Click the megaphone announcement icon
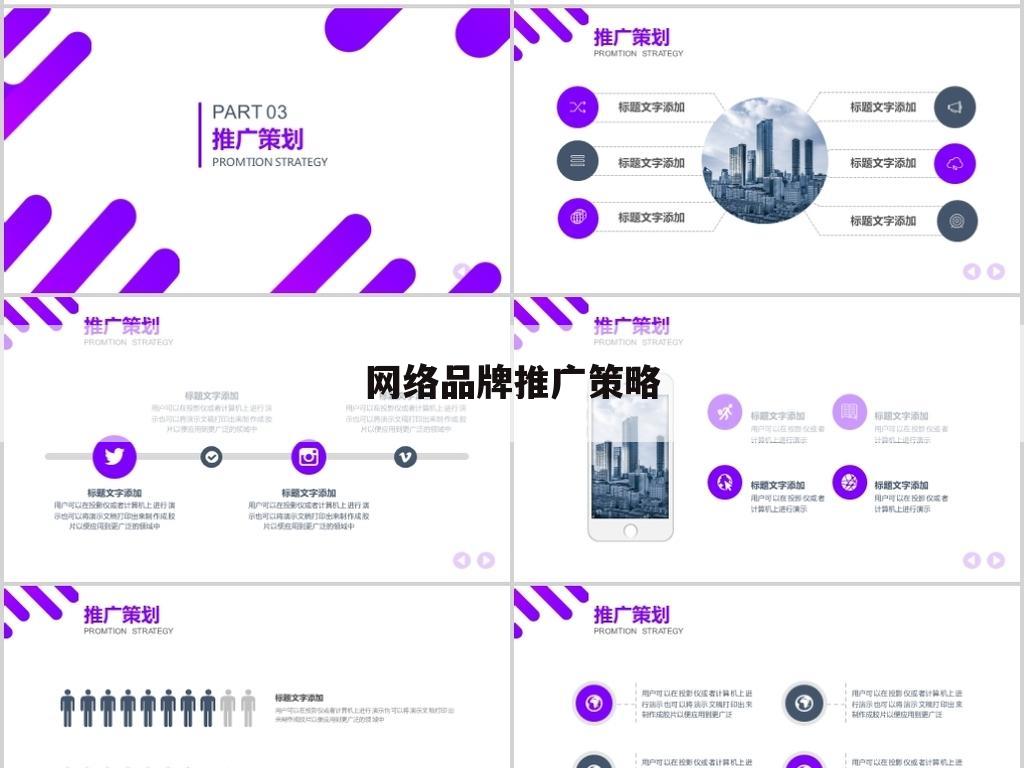The image size is (1024, 768). click(x=953, y=105)
